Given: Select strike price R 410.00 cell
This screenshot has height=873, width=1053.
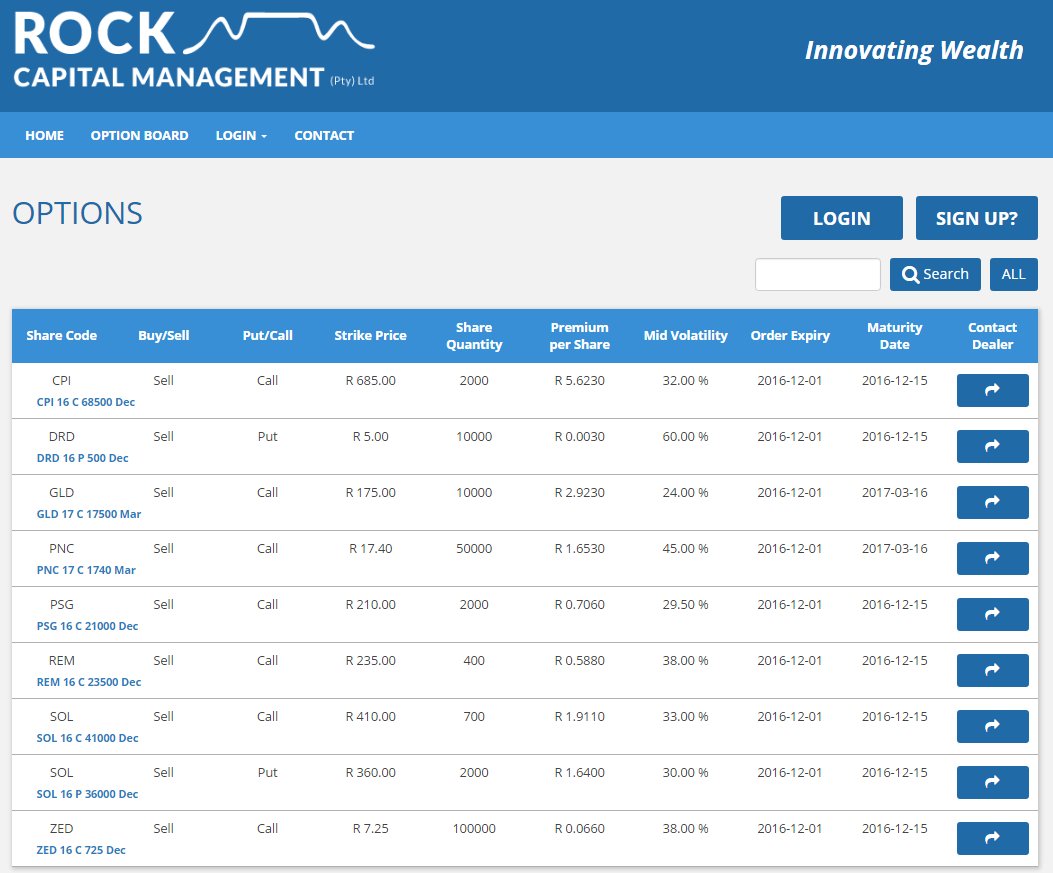Looking at the screenshot, I should pyautogui.click(x=370, y=716).
